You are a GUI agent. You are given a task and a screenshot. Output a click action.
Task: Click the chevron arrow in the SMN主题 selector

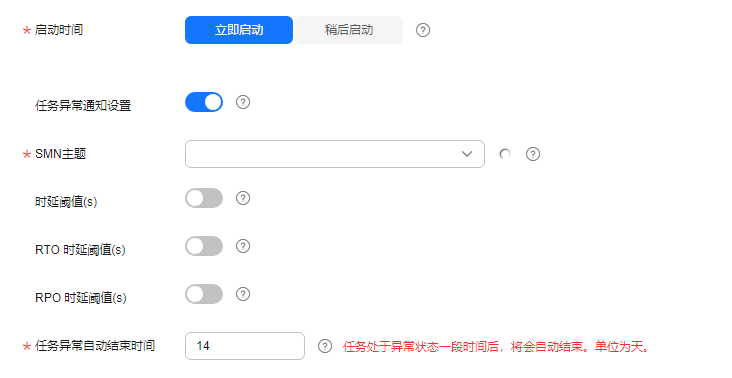tap(467, 154)
